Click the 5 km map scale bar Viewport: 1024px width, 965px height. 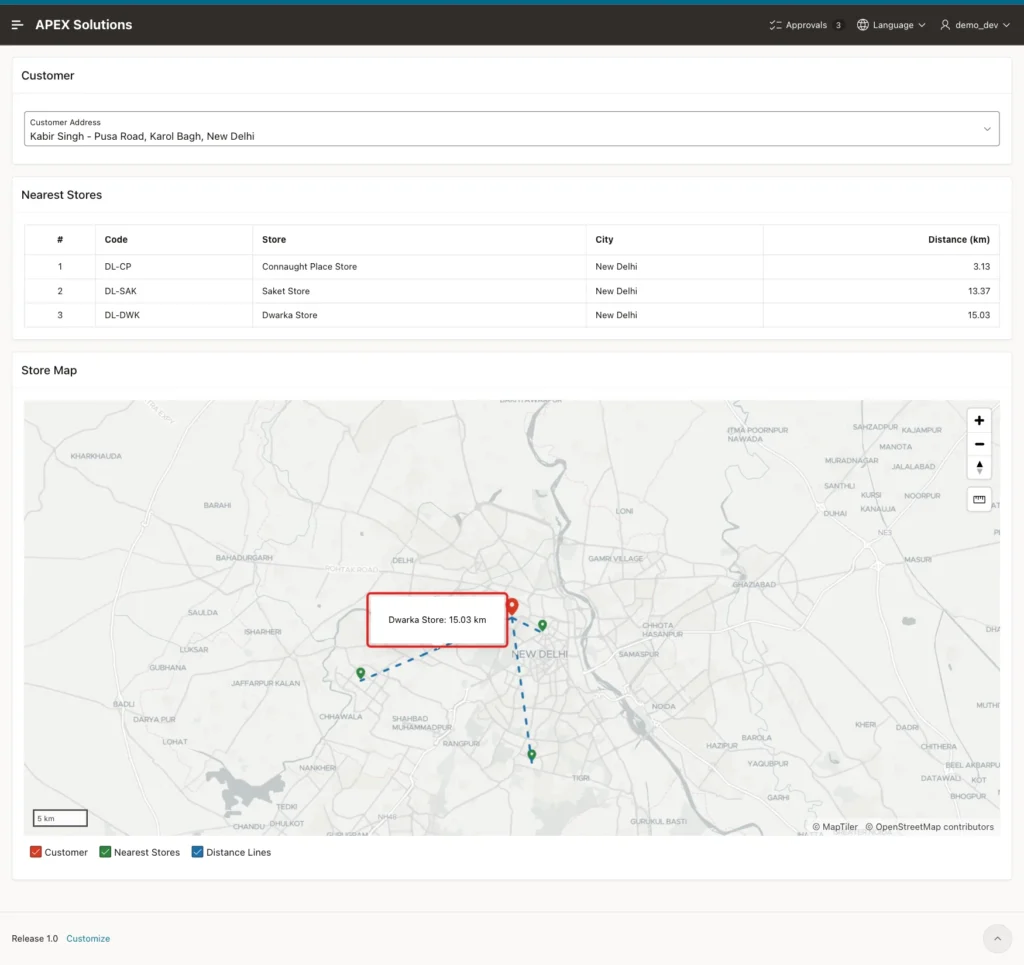[x=60, y=818]
